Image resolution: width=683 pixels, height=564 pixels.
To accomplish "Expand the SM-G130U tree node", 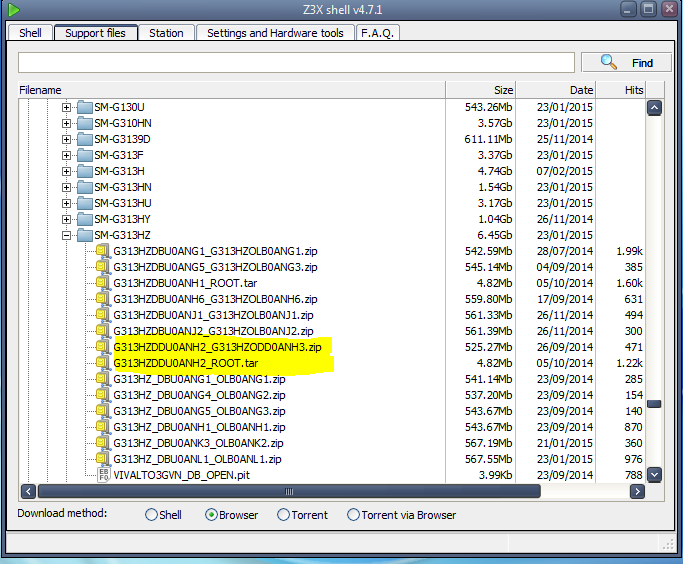I will [x=66, y=107].
